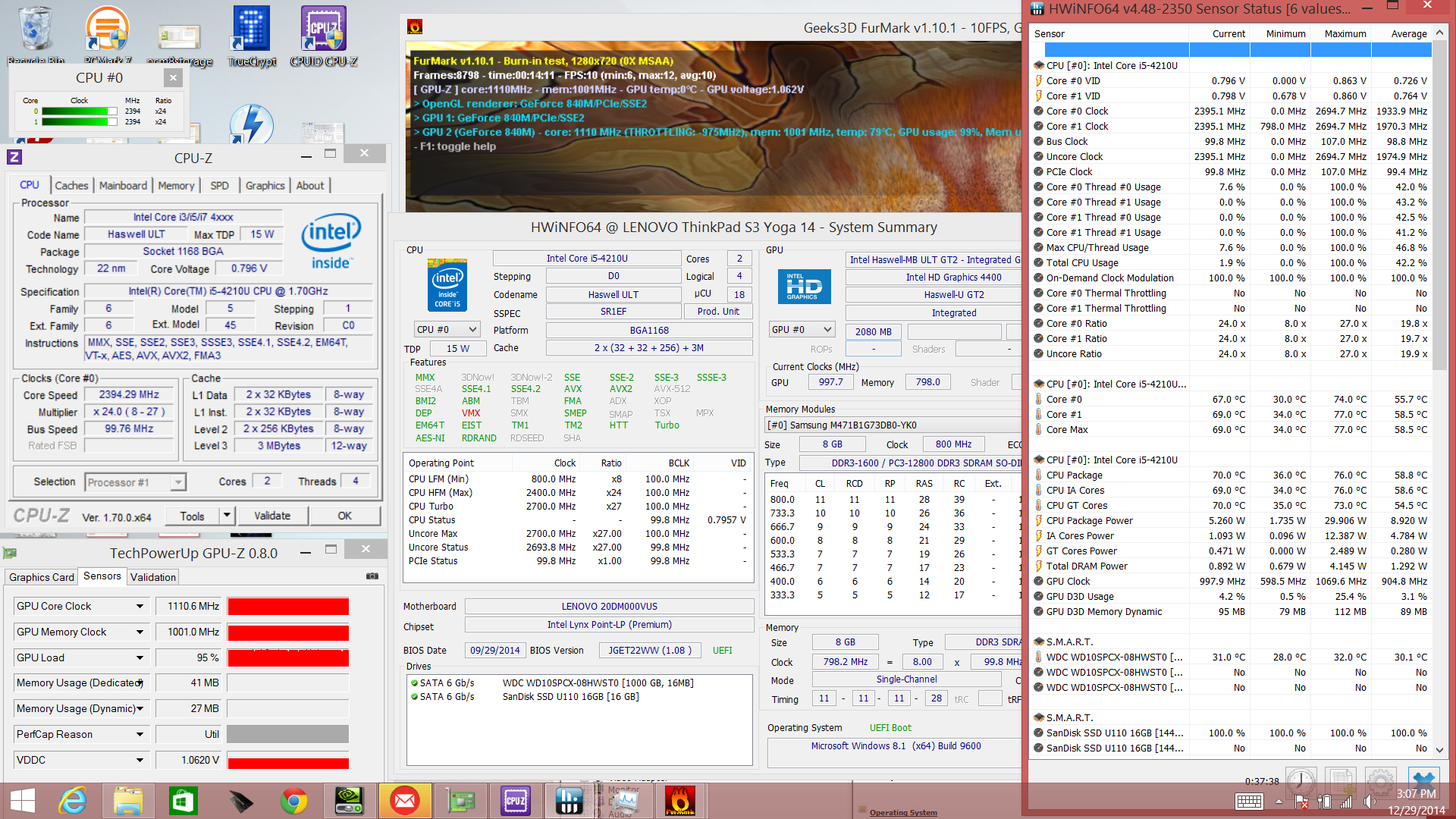Click the GPU-Z screenshot camera icon
The image size is (1456, 819).
coord(372,576)
